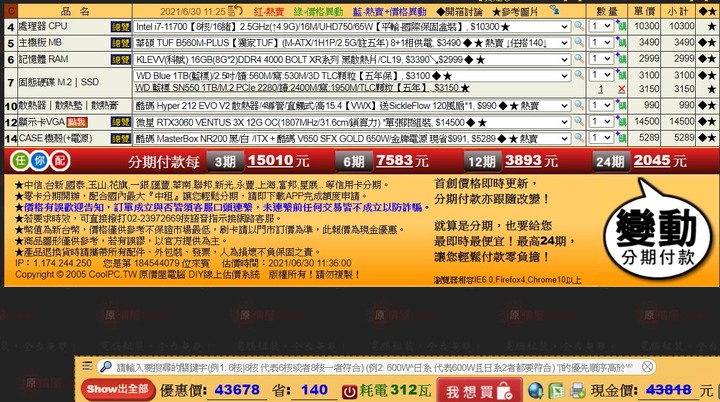Viewport: 720px width, 402px height.
Task: Click the 我想買 purchase button
Action: pos(479,391)
